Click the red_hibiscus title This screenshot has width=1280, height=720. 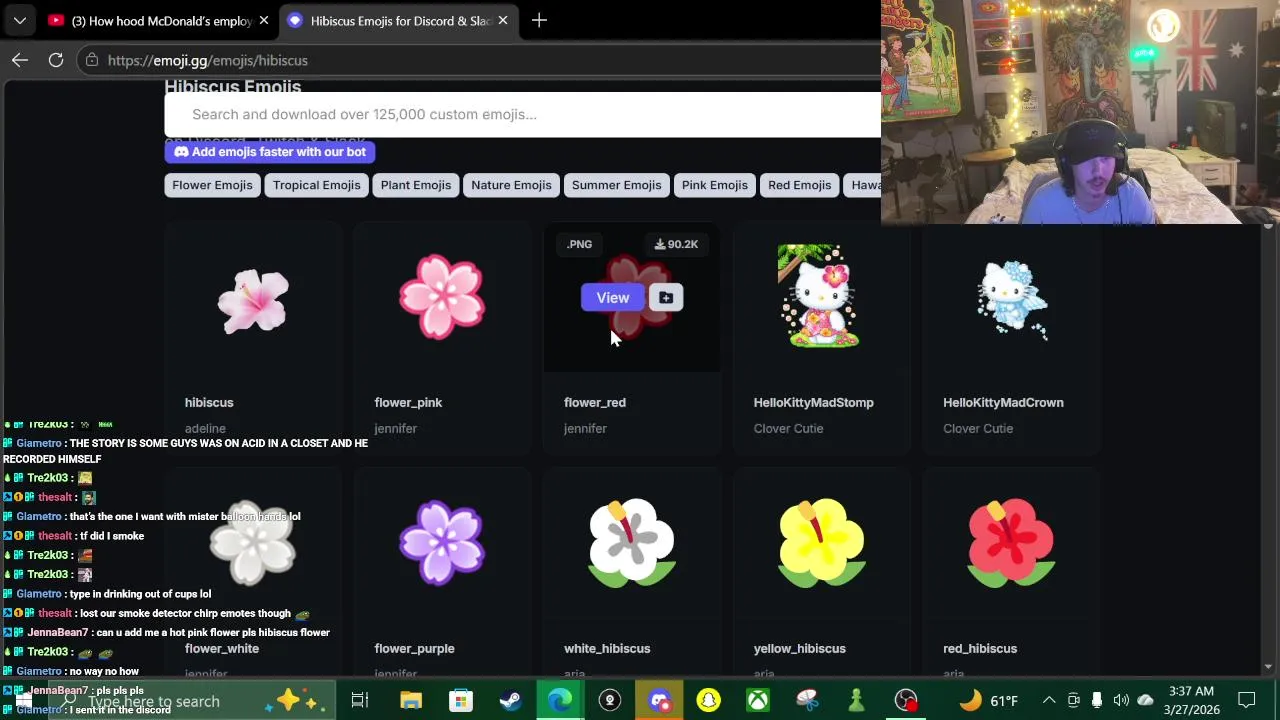pyautogui.click(x=980, y=648)
